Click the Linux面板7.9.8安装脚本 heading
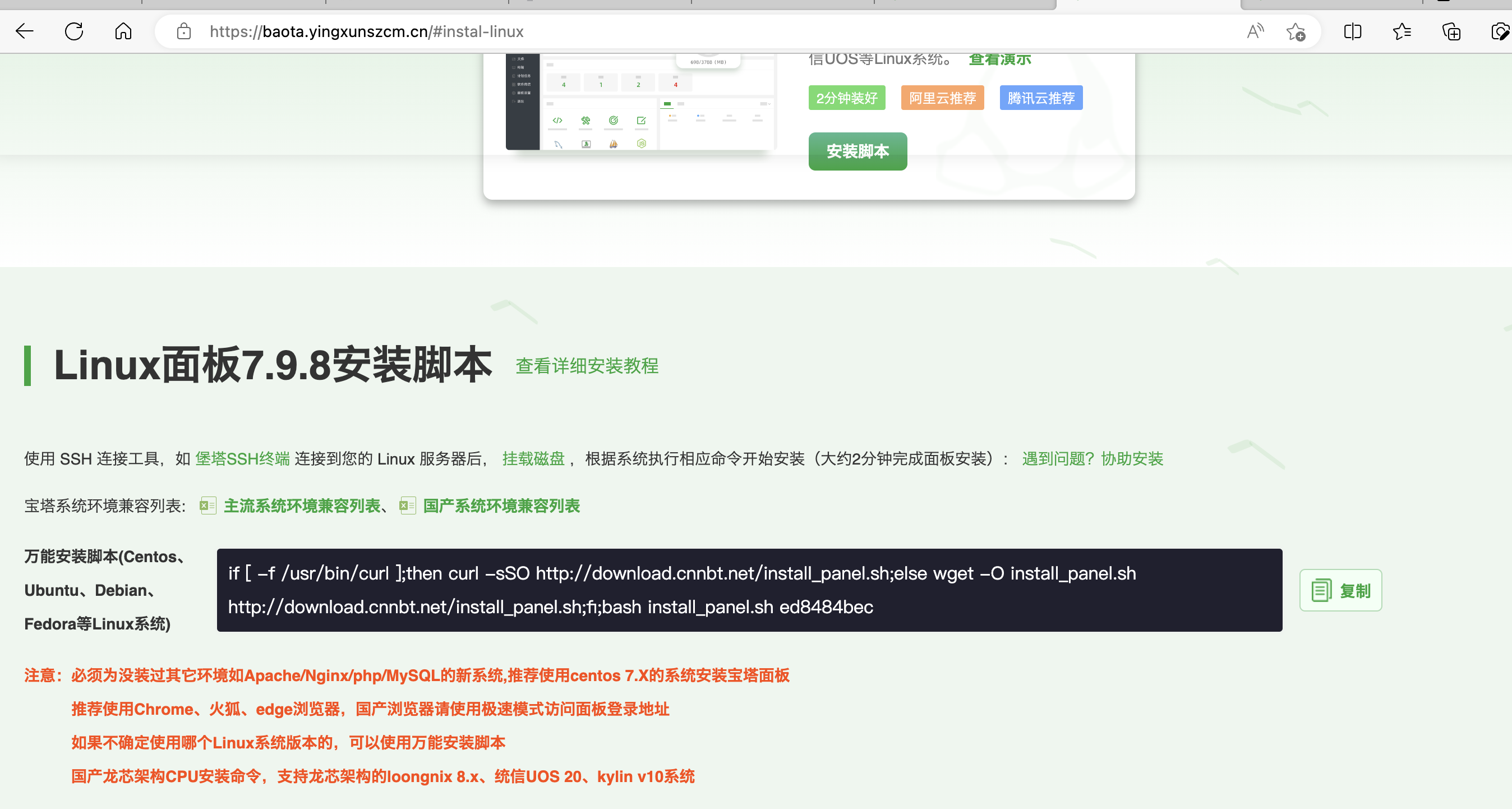 coord(273,365)
